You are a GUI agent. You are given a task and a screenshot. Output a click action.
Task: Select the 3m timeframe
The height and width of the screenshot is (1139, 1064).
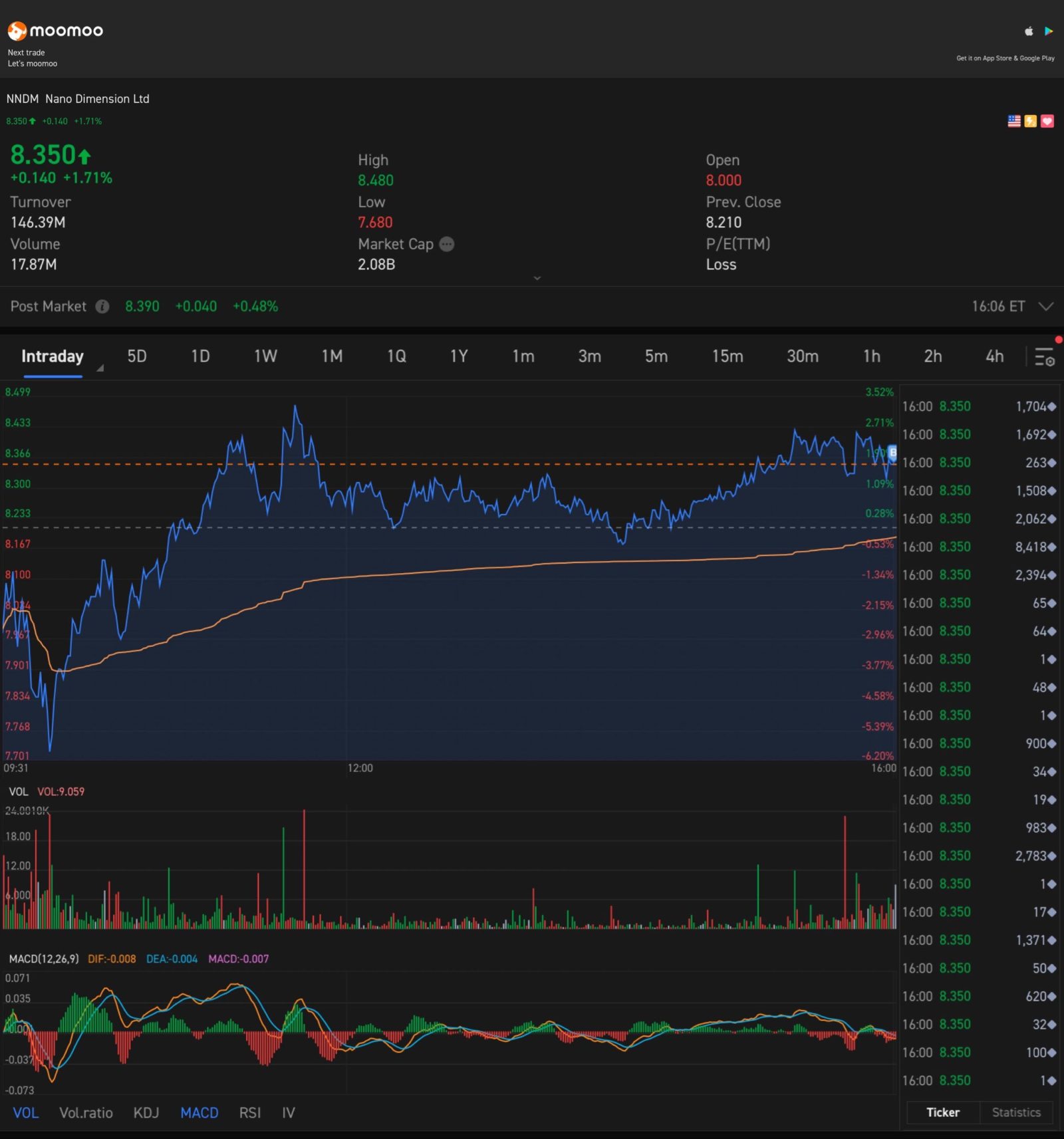590,356
